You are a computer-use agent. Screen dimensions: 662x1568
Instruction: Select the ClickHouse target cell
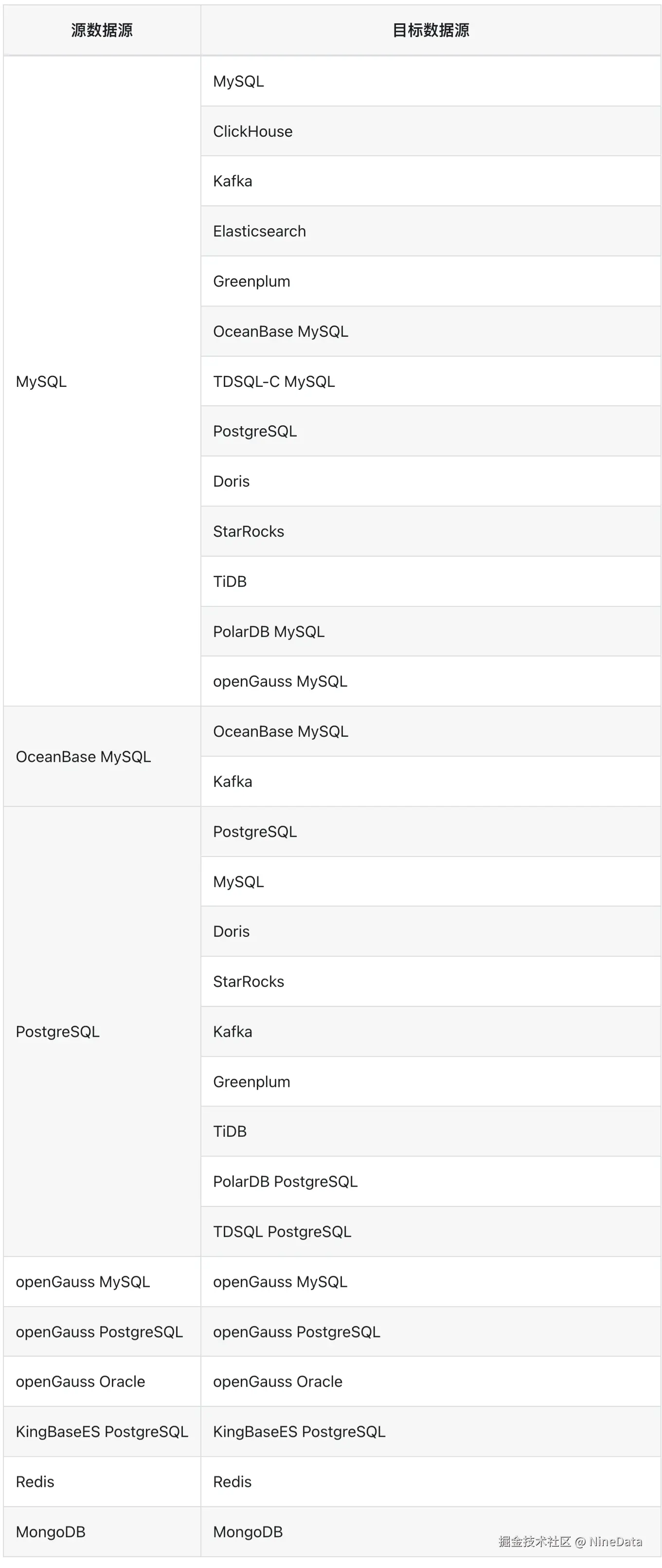pos(431,131)
